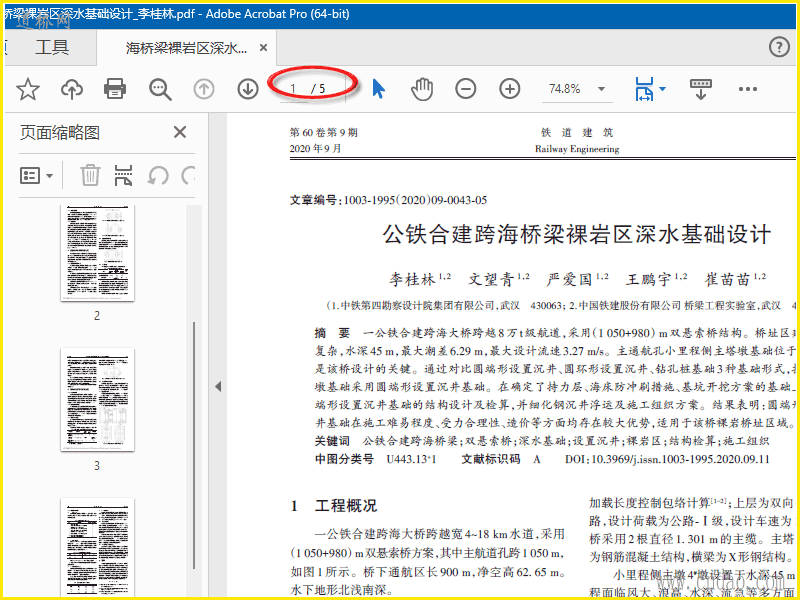The height and width of the screenshot is (600, 800).
Task: Click the 中图分类号 U443.13+1 text
Action: pyautogui.click(x=376, y=459)
